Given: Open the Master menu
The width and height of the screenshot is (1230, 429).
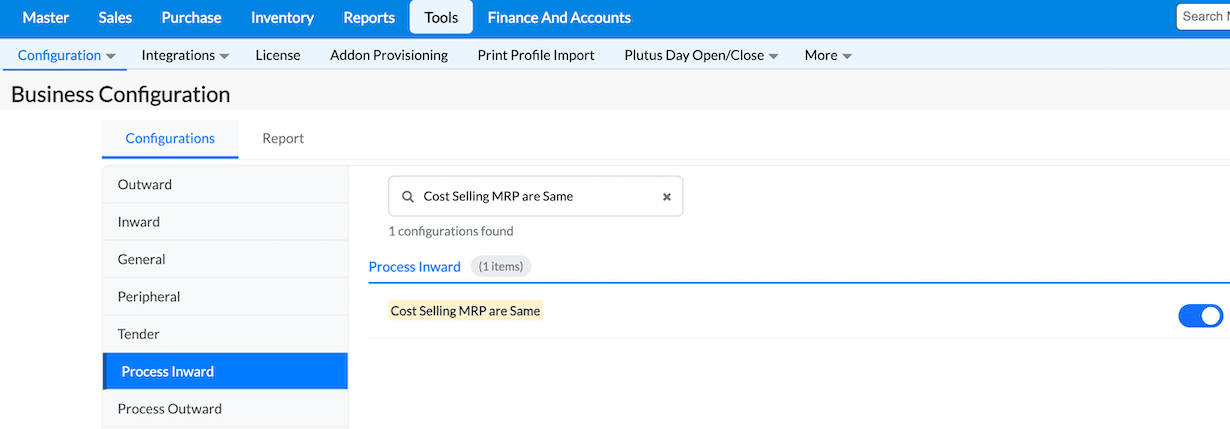Looking at the screenshot, I should pos(46,17).
